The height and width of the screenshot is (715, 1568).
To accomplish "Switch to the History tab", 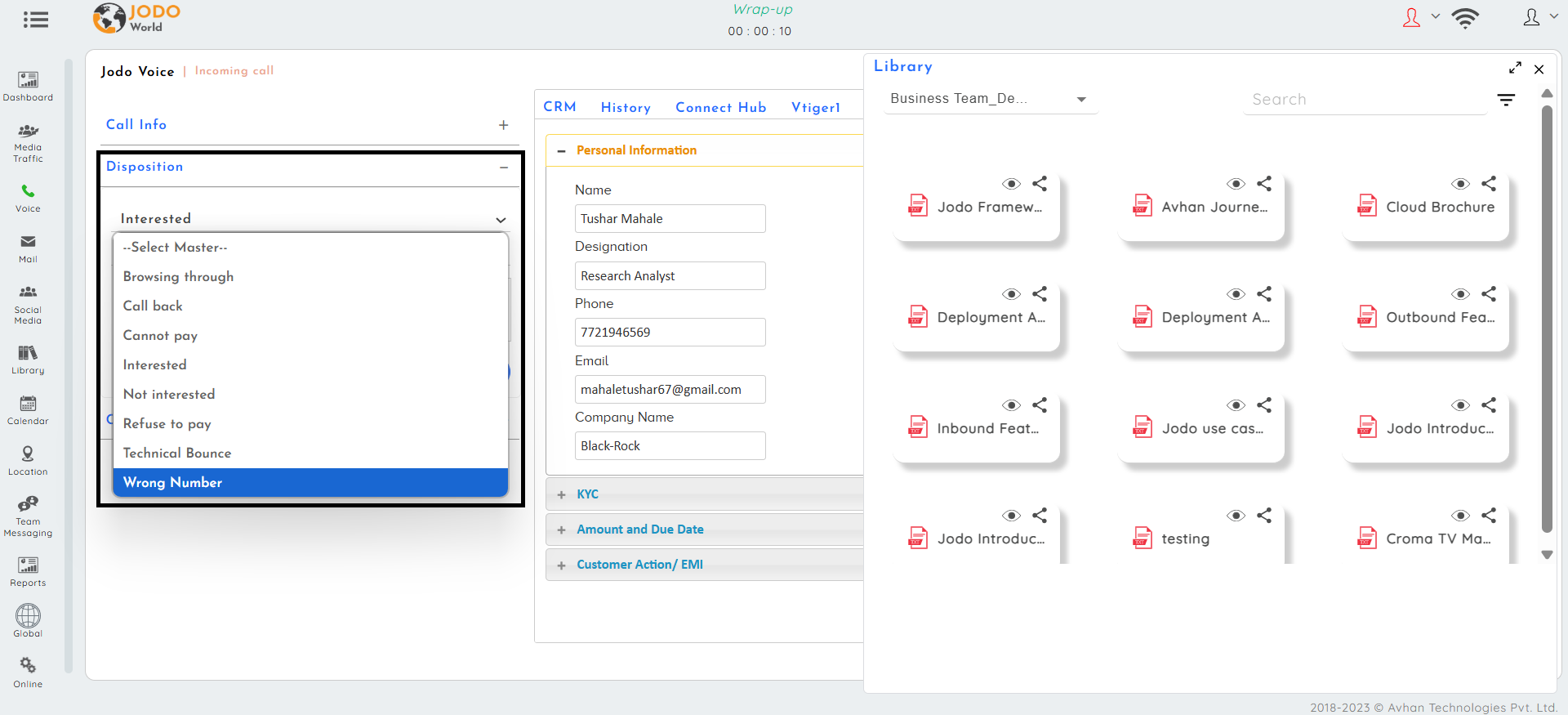I will tap(626, 108).
